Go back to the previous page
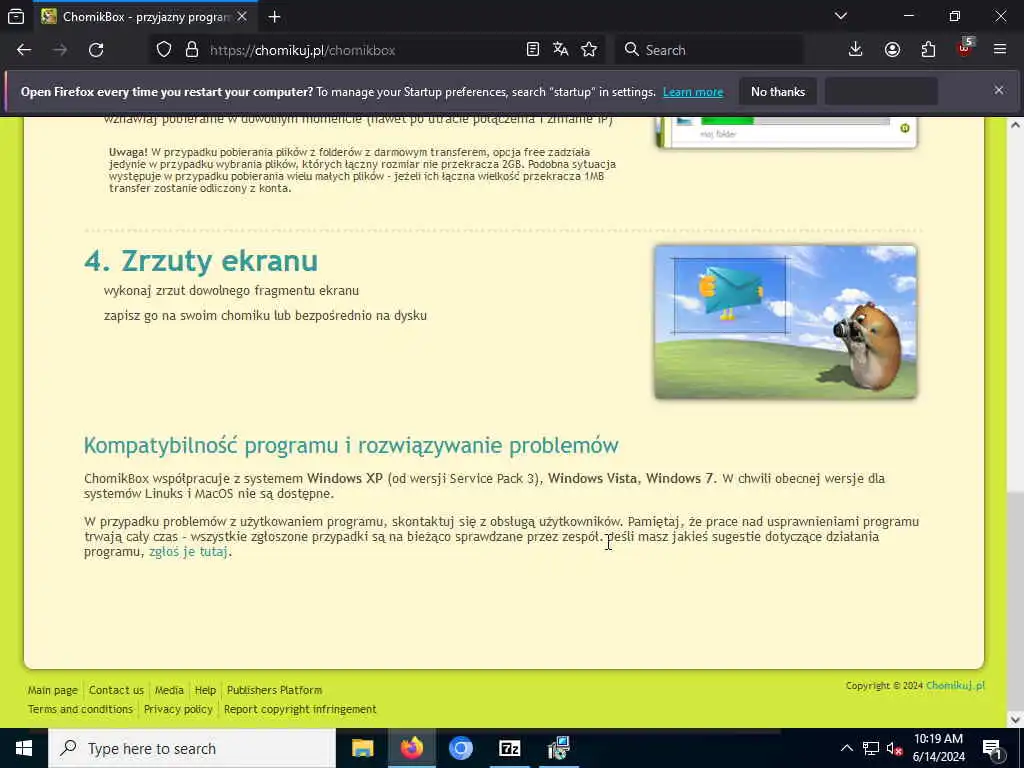The image size is (1024, 768). (x=24, y=50)
